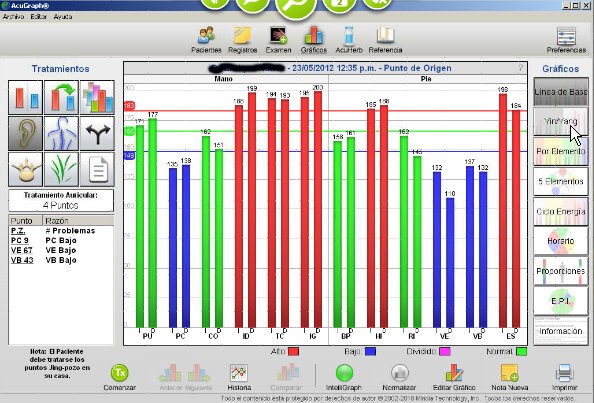Select the spine back treatment icon

[61, 133]
